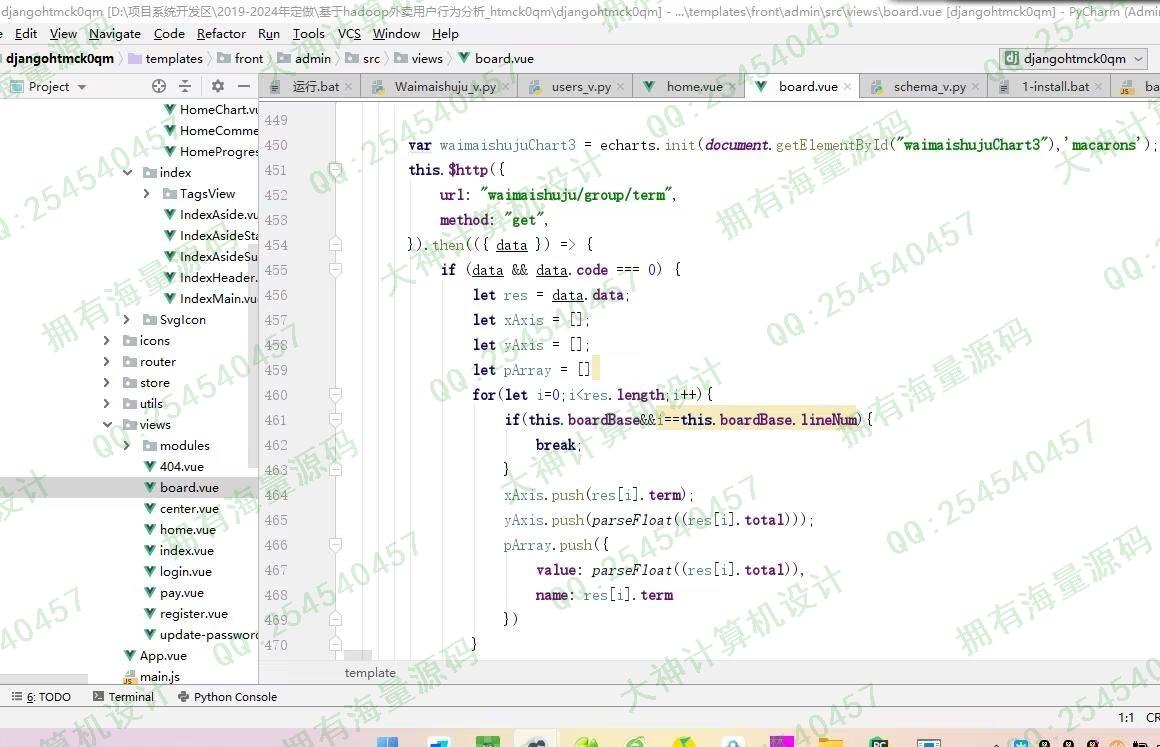Open the View menu
This screenshot has width=1160, height=747.
(x=64, y=34)
